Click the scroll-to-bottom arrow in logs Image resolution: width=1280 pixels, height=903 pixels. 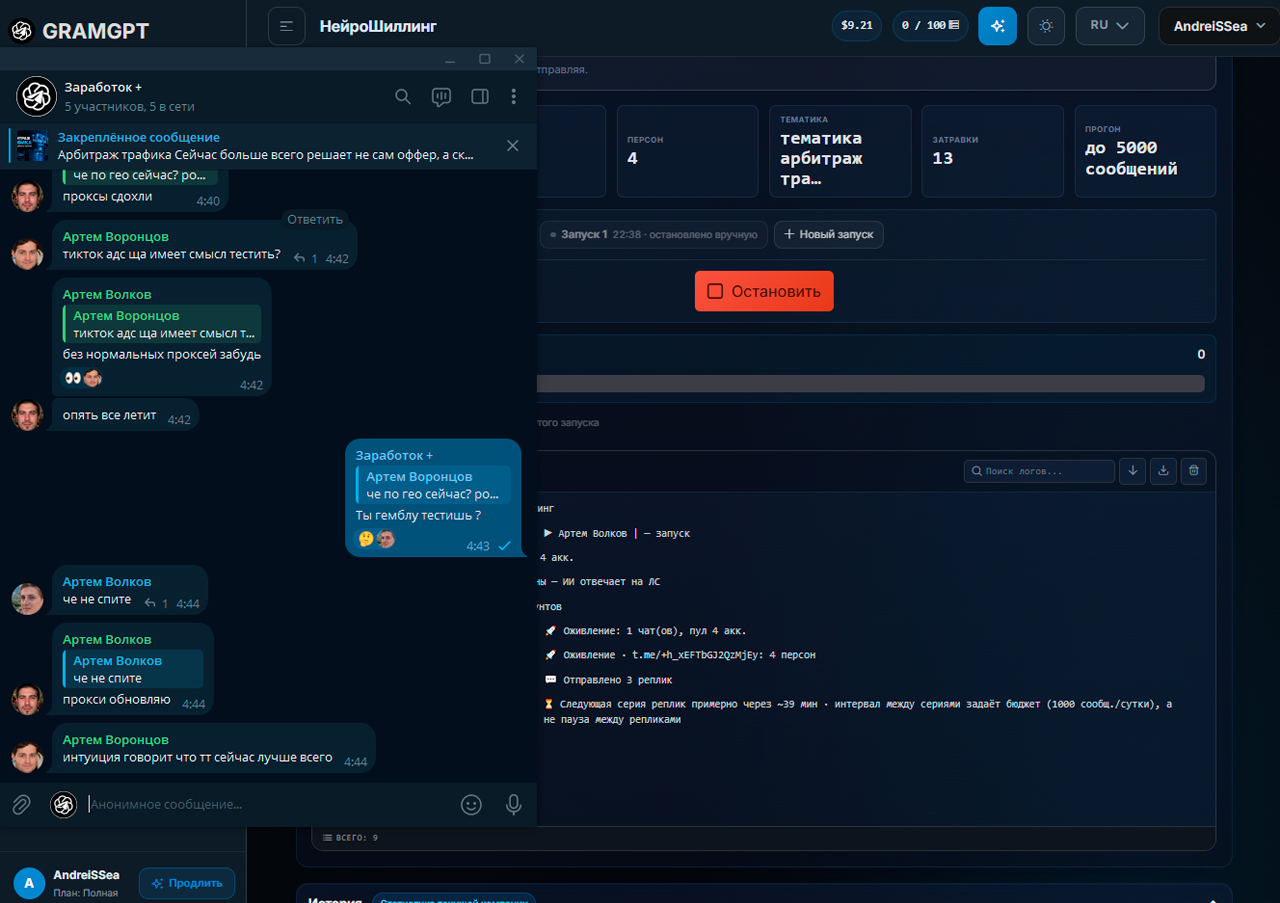tap(1133, 471)
